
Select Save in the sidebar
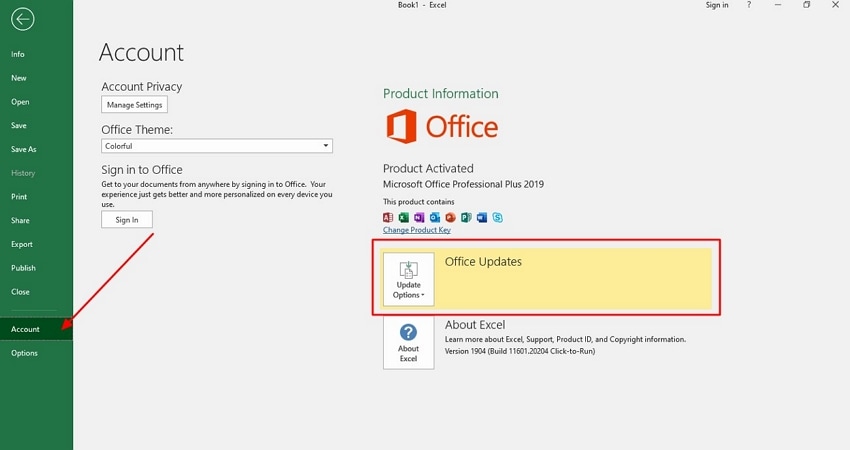[x=18, y=125]
